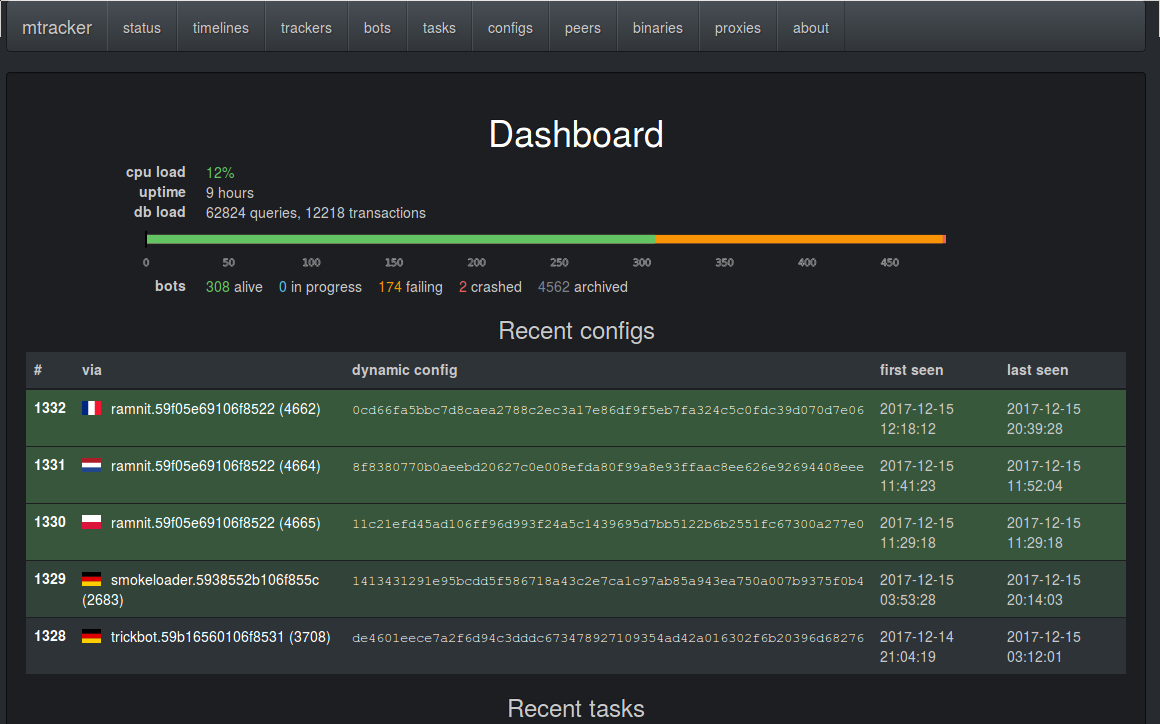Click the green alive segment of bots bar
Image resolution: width=1160 pixels, height=724 pixels.
400,239
